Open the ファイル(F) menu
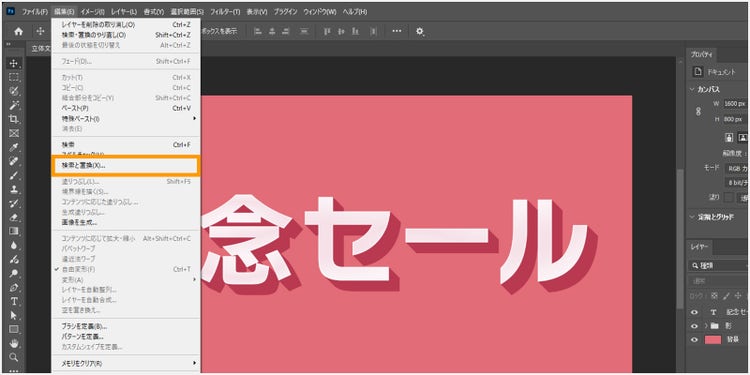 coord(35,11)
